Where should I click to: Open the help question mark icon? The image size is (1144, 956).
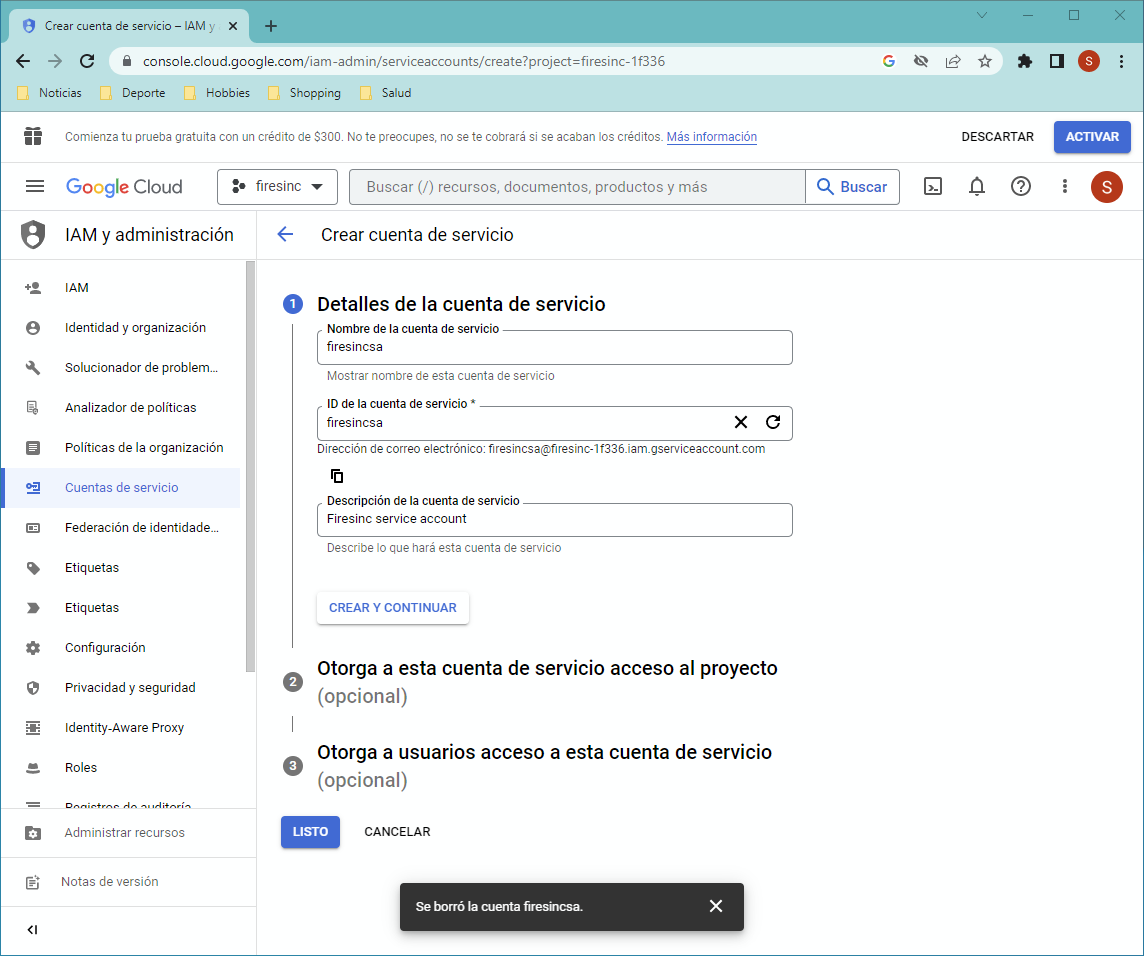click(x=1021, y=187)
